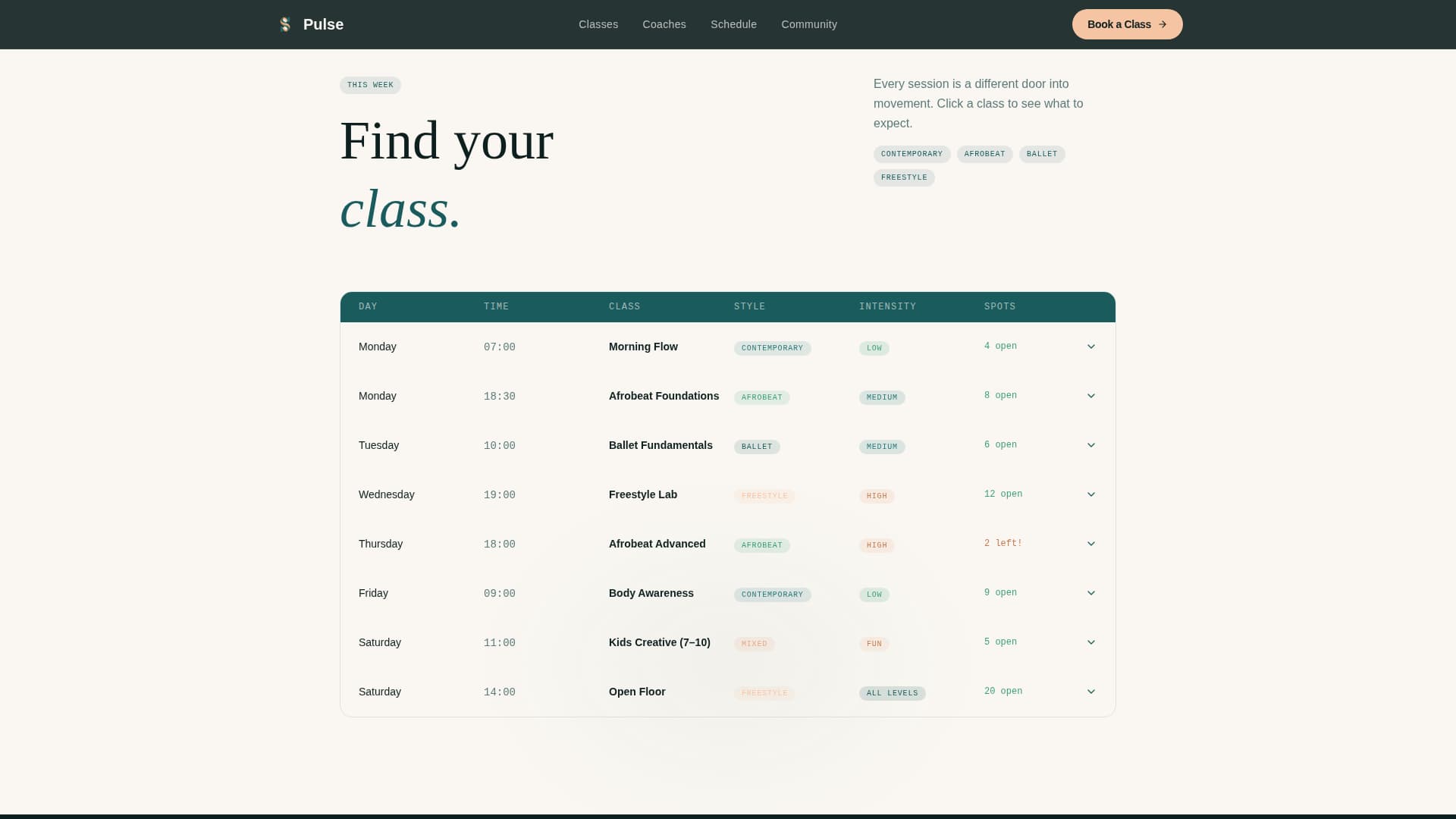Go to the Coaches nav item
This screenshot has height=819, width=1456.
click(664, 24)
